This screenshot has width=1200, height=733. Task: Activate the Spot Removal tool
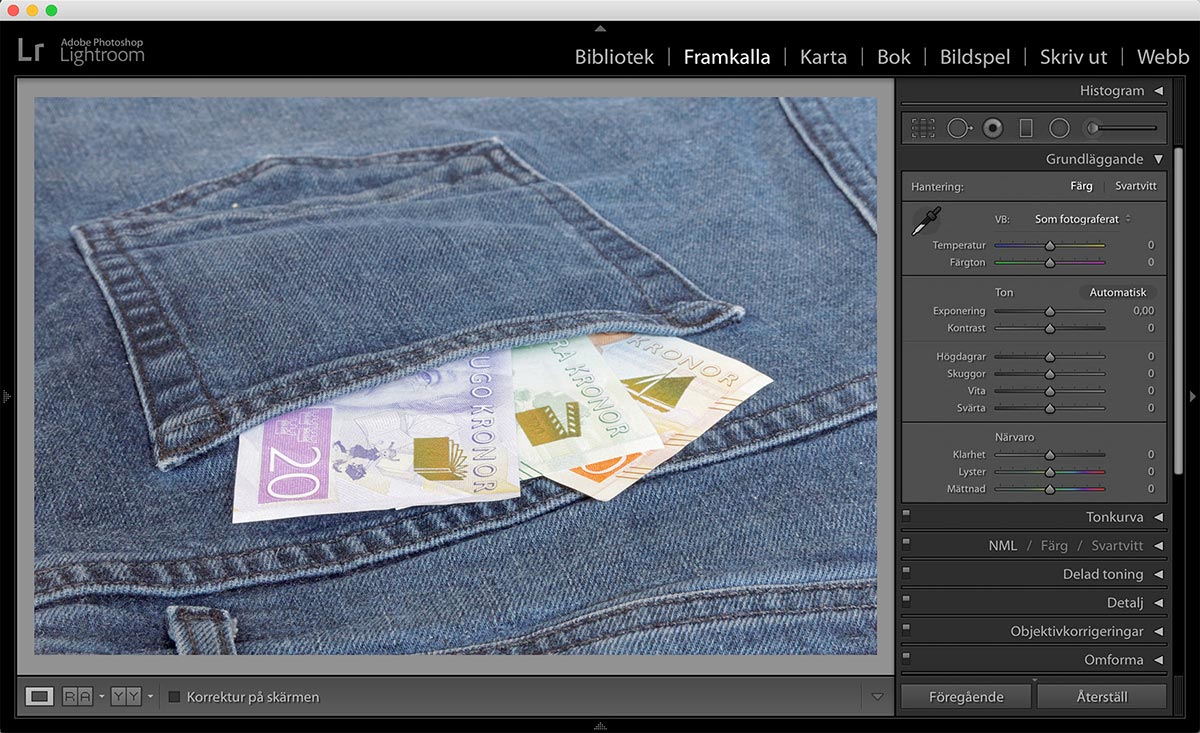[960, 128]
